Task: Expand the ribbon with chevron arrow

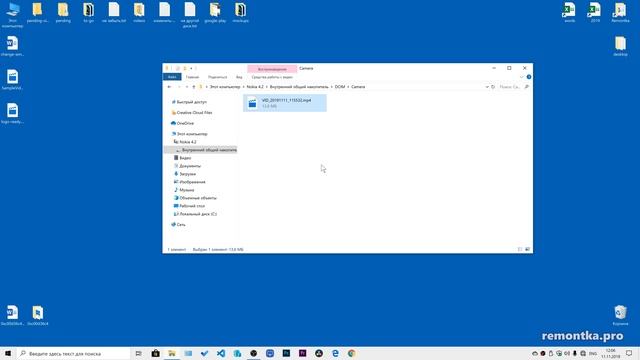Action: pos(521,77)
